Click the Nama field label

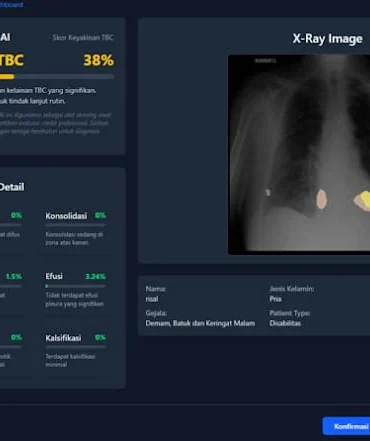156,289
